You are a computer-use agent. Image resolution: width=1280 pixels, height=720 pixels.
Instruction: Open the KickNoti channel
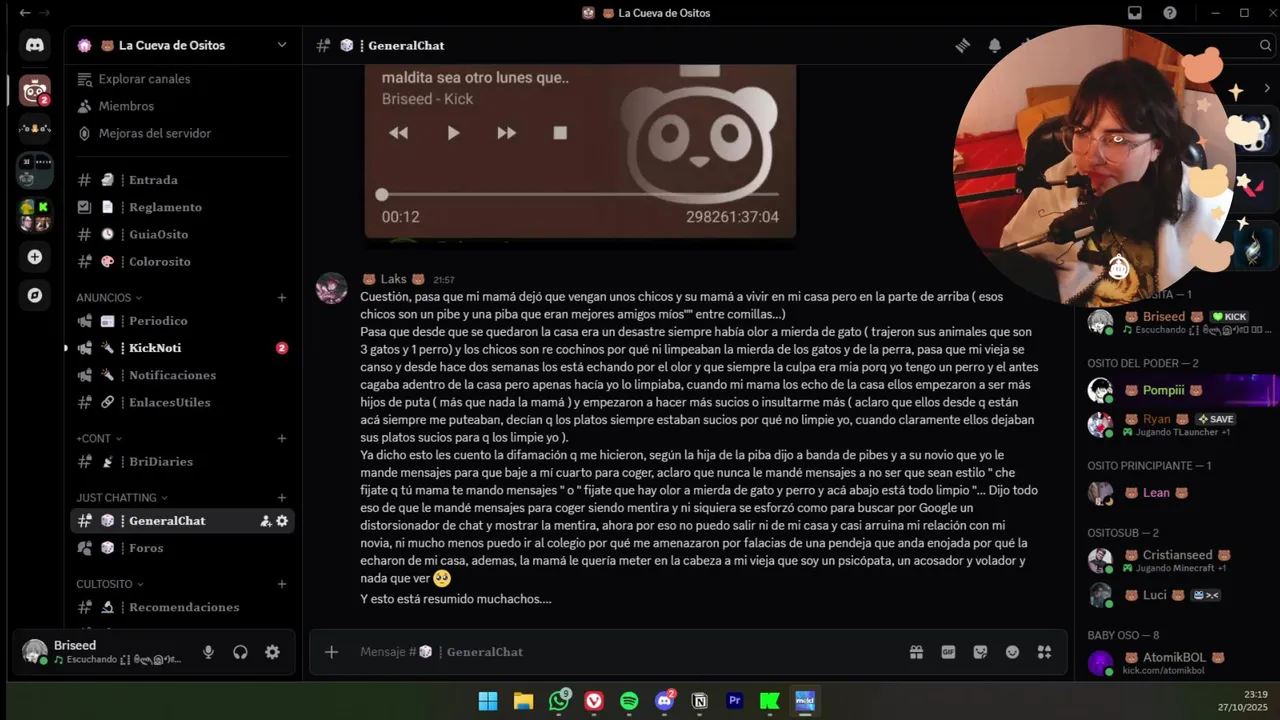click(x=182, y=348)
